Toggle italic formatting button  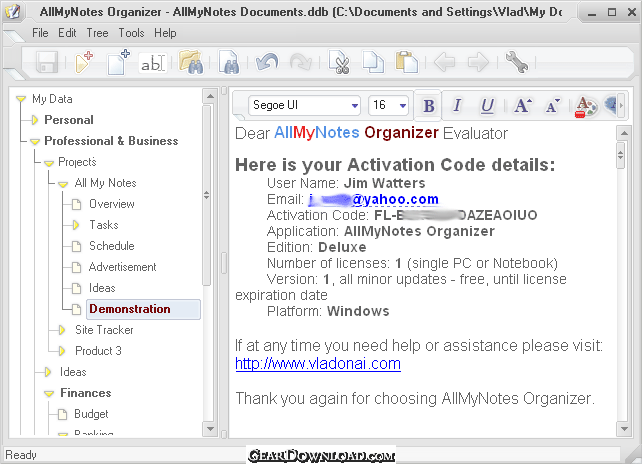tap(457, 105)
